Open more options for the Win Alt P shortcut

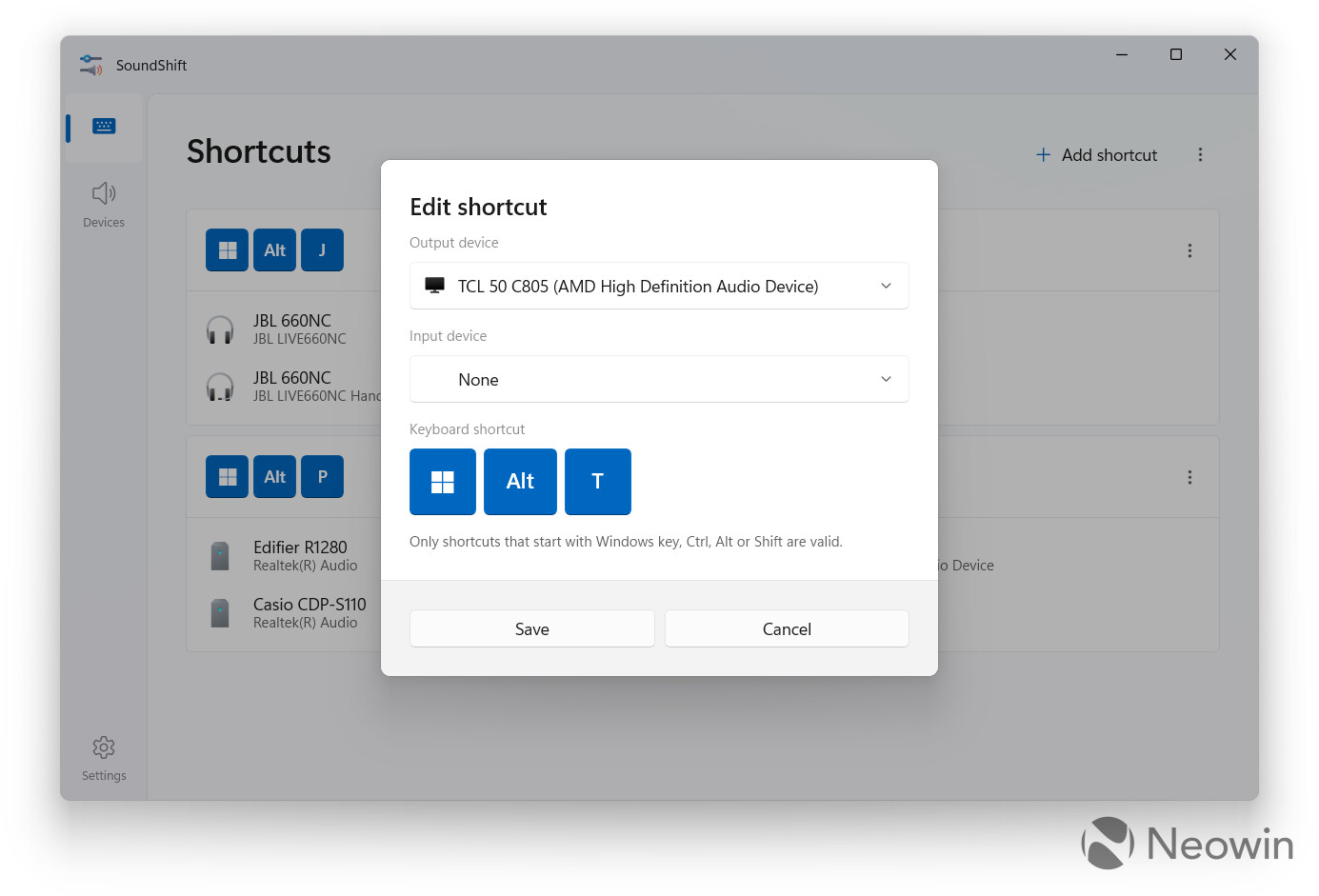1189,477
